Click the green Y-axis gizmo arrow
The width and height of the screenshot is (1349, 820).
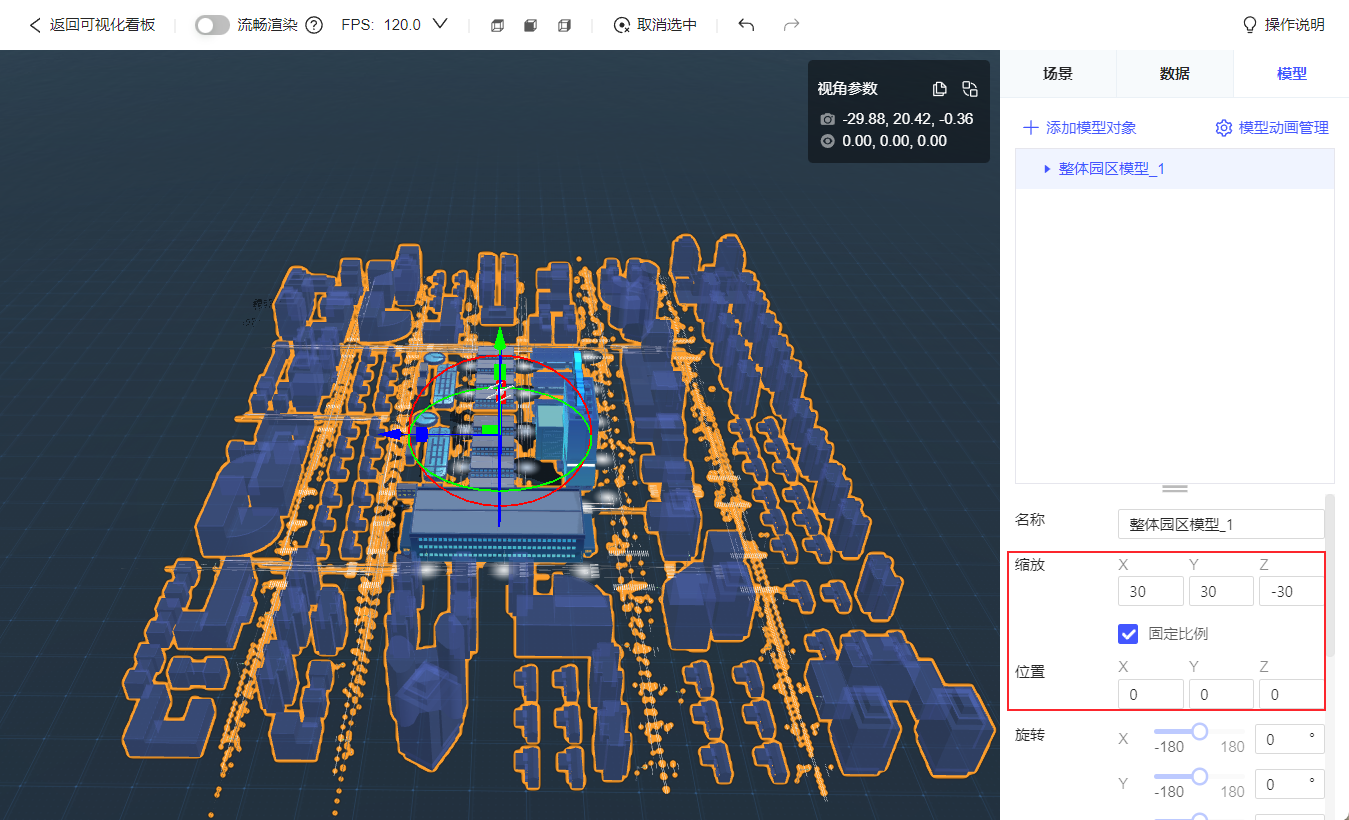tap(500, 338)
